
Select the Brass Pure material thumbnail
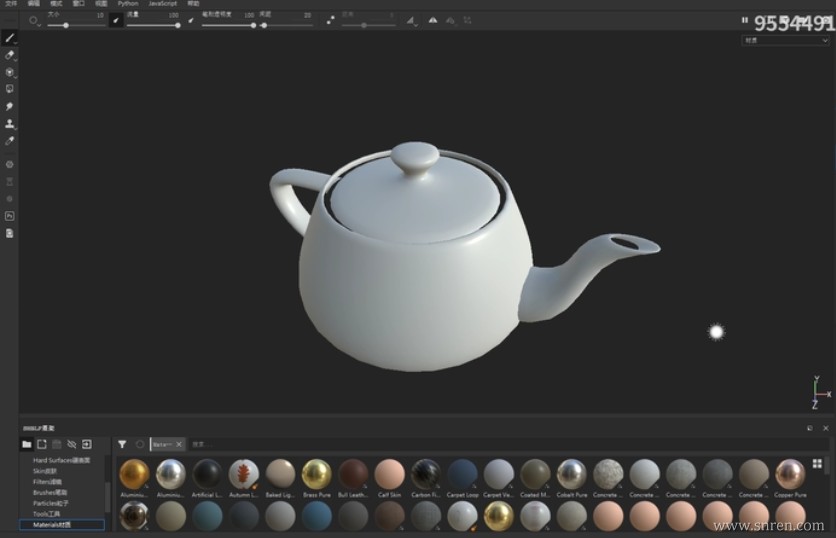pyautogui.click(x=317, y=474)
